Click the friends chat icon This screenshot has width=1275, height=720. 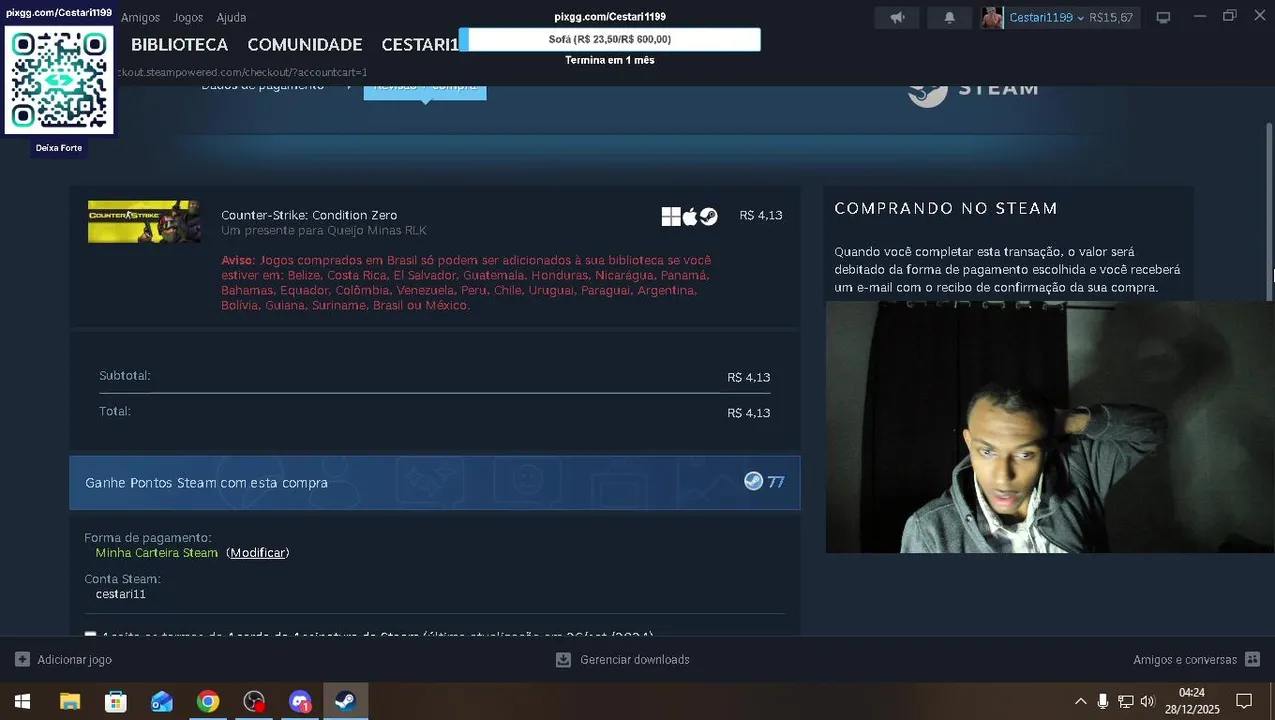coord(1252,660)
